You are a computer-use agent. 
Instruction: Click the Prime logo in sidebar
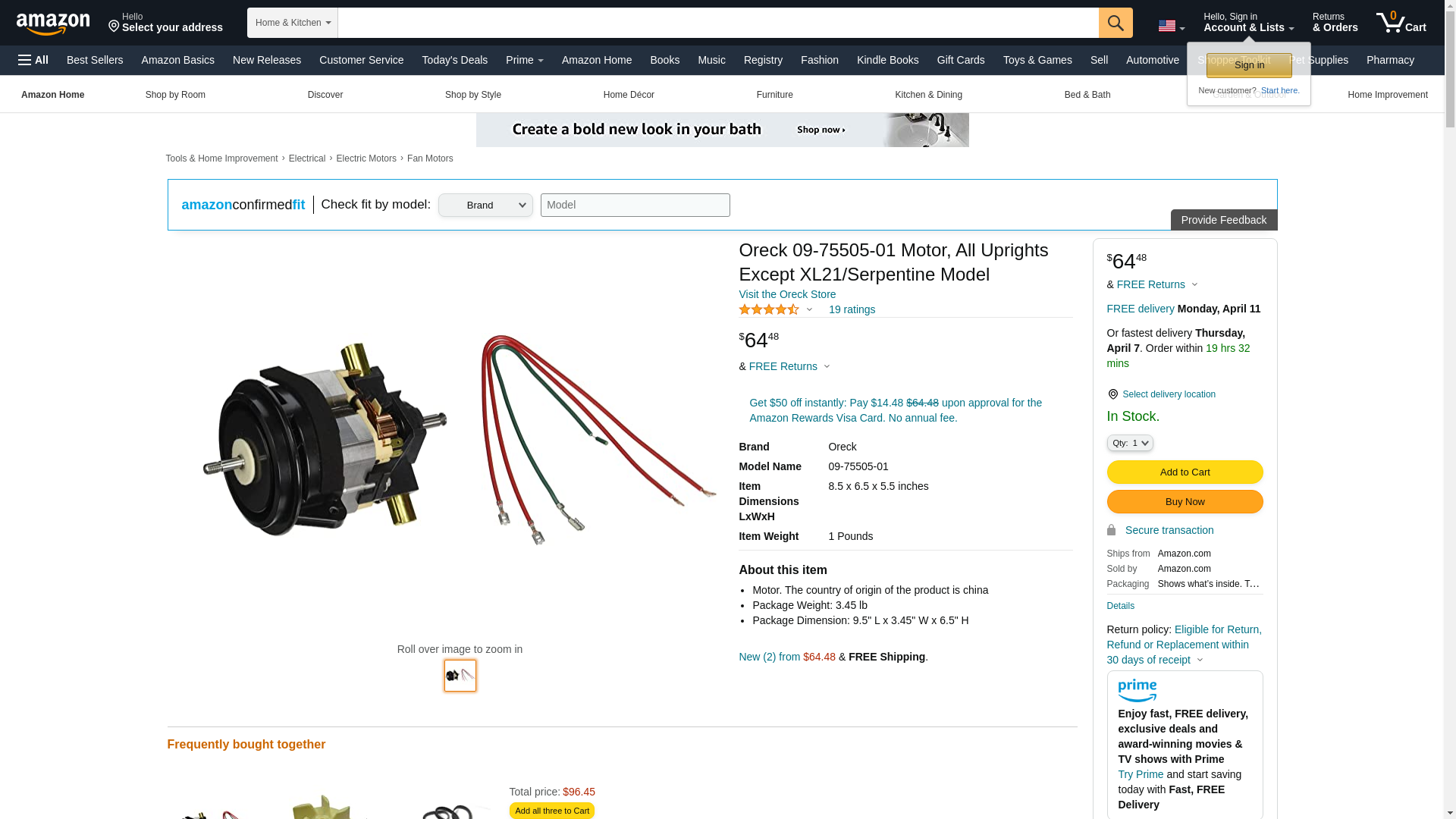1137,691
